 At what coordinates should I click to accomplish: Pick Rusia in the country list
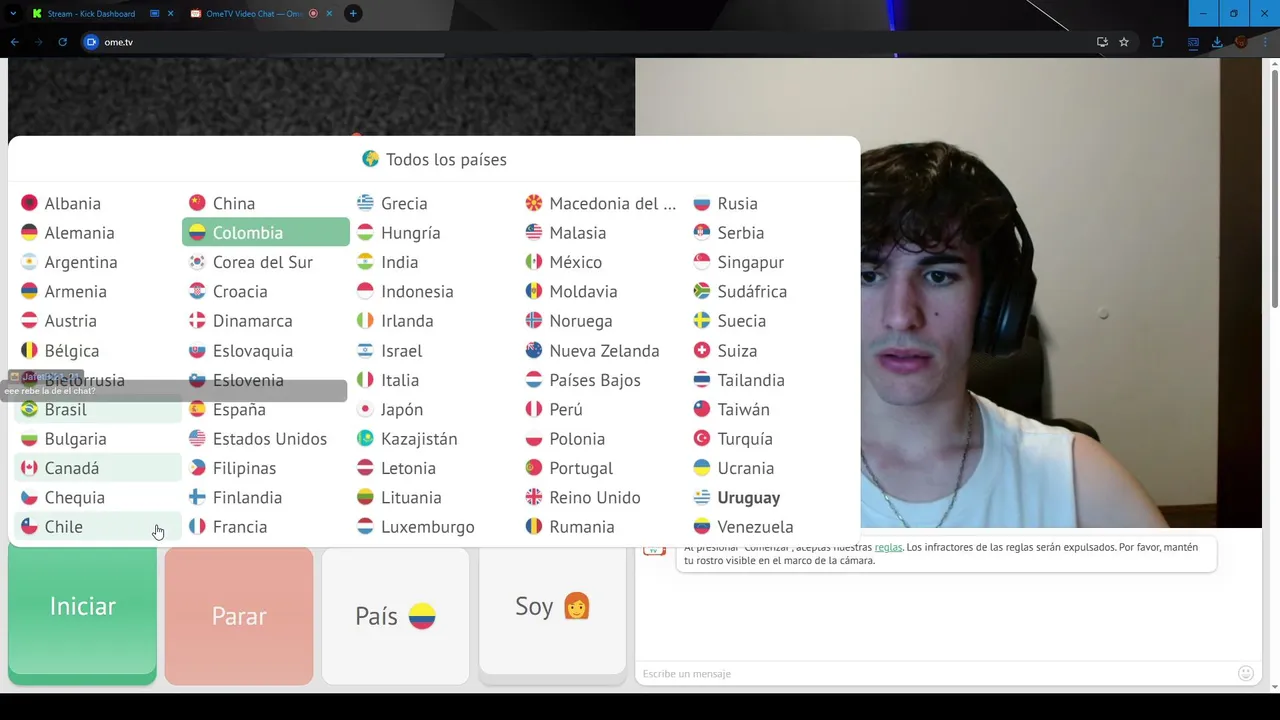click(x=769, y=203)
